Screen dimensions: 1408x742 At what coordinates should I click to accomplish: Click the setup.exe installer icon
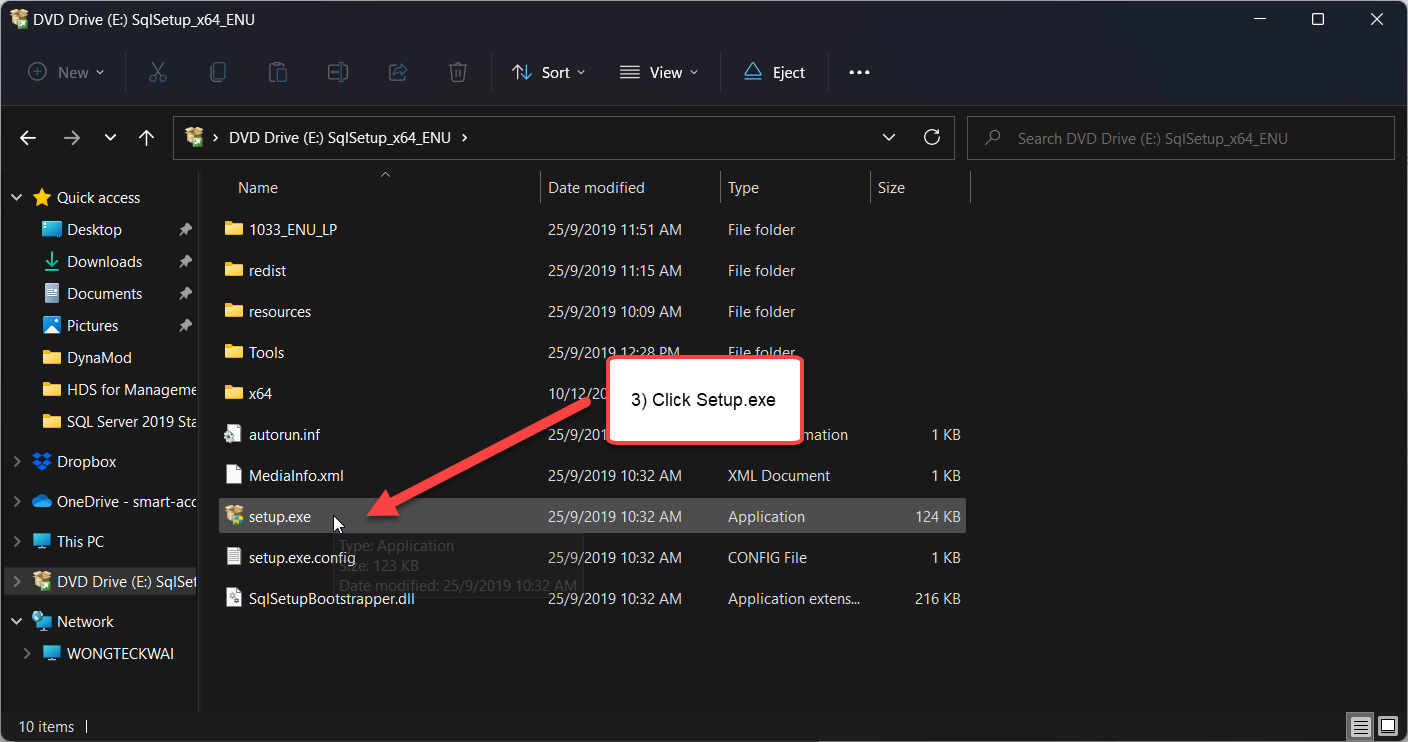pyautogui.click(x=234, y=516)
